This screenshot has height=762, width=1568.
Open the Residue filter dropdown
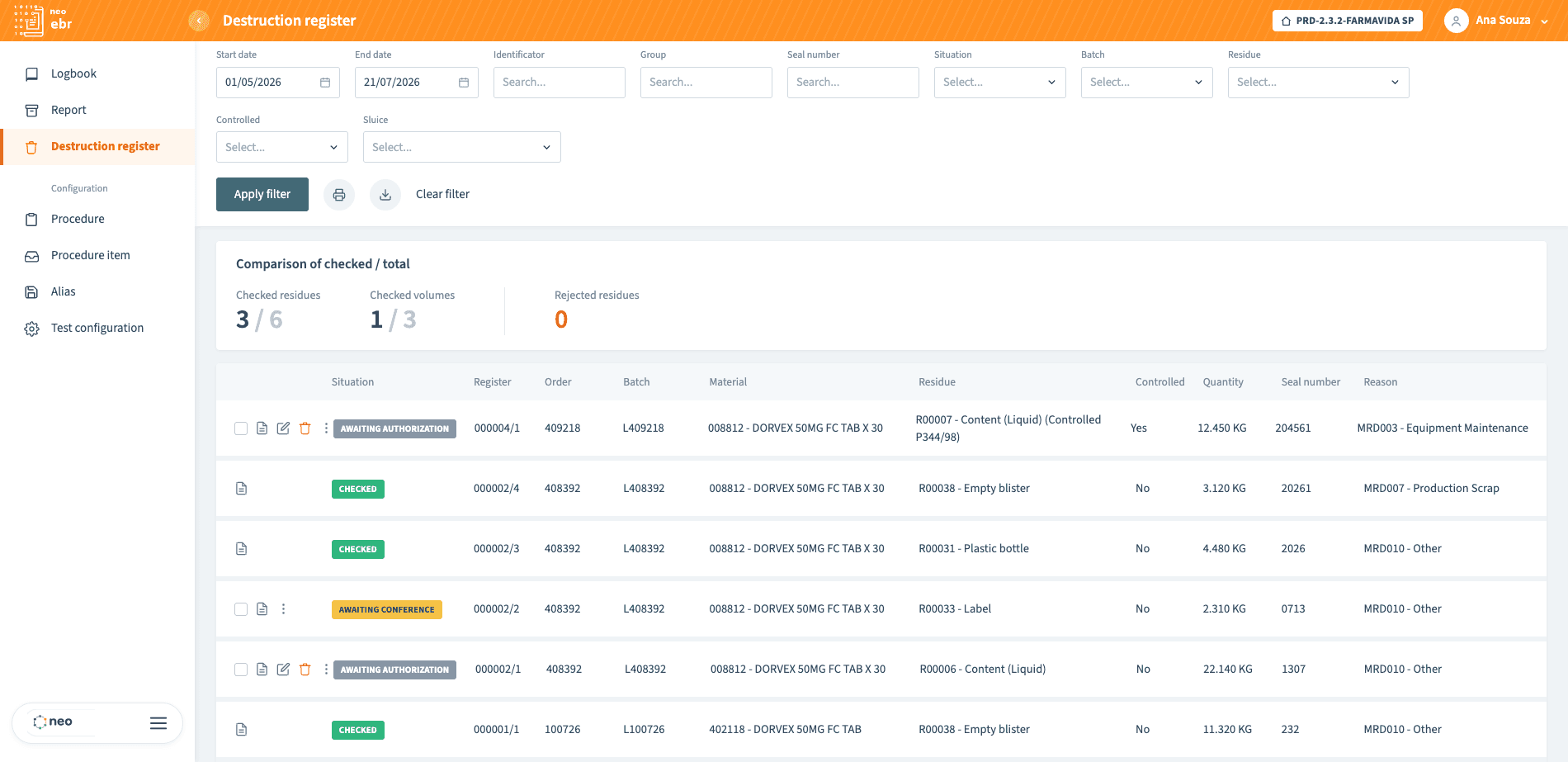click(x=1318, y=83)
